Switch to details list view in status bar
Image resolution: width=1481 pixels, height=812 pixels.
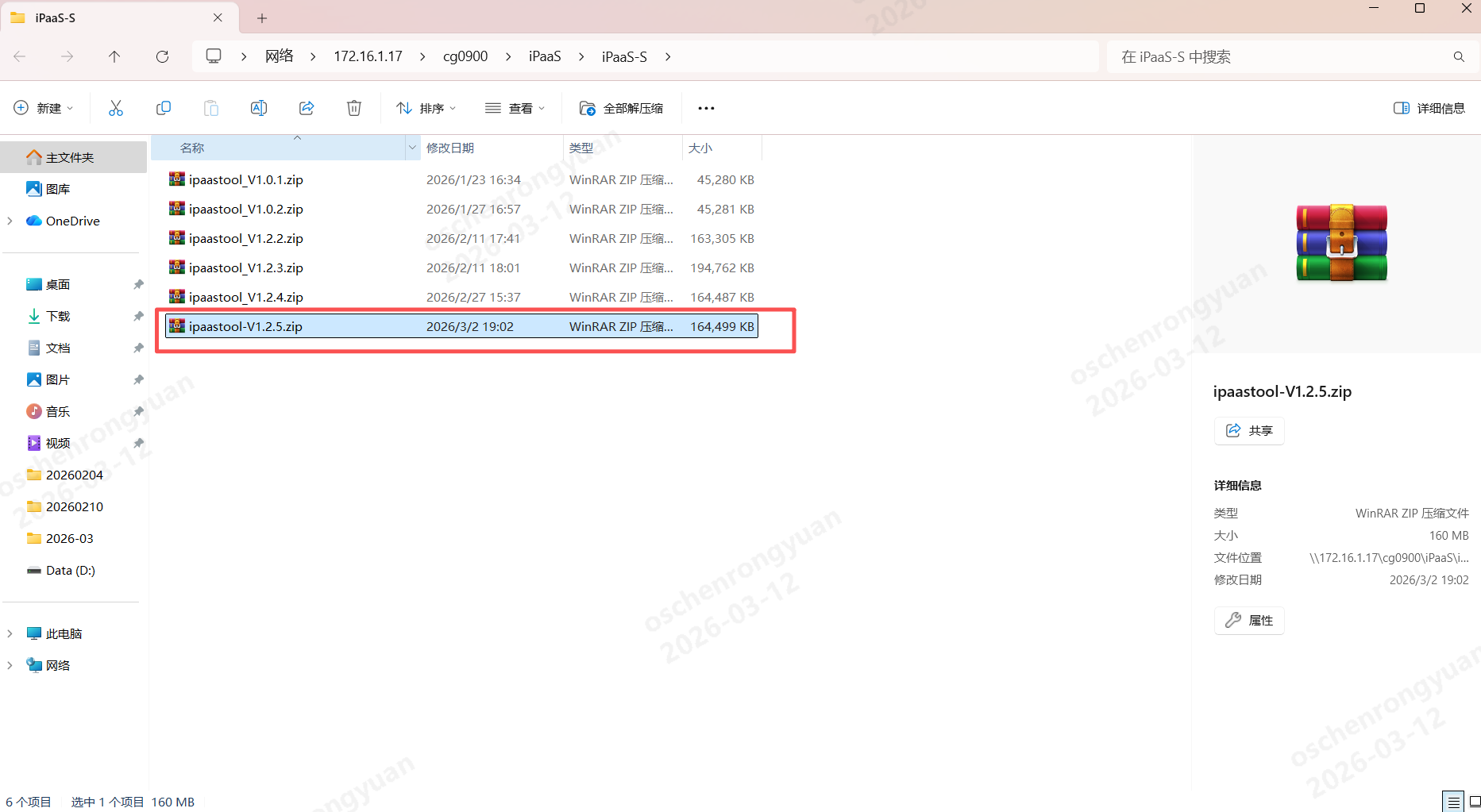tap(1453, 802)
